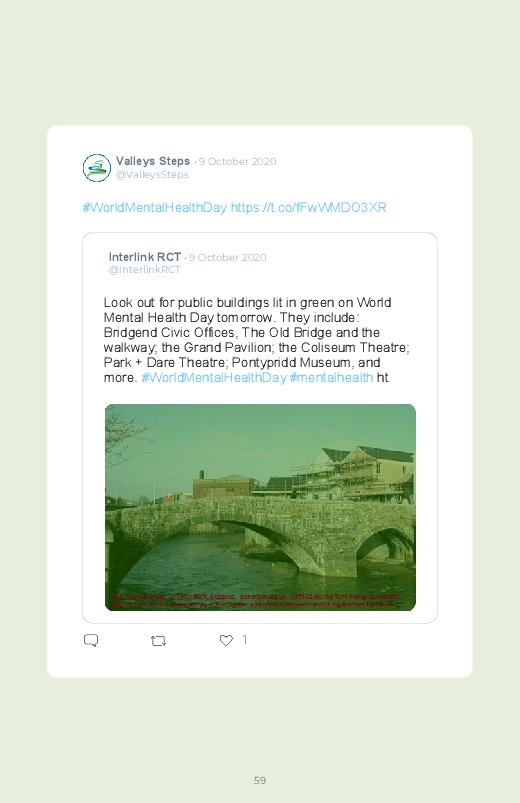Screen dimensions: 520x803
Task: Click the retweet arrows icon
Action: [158, 641]
